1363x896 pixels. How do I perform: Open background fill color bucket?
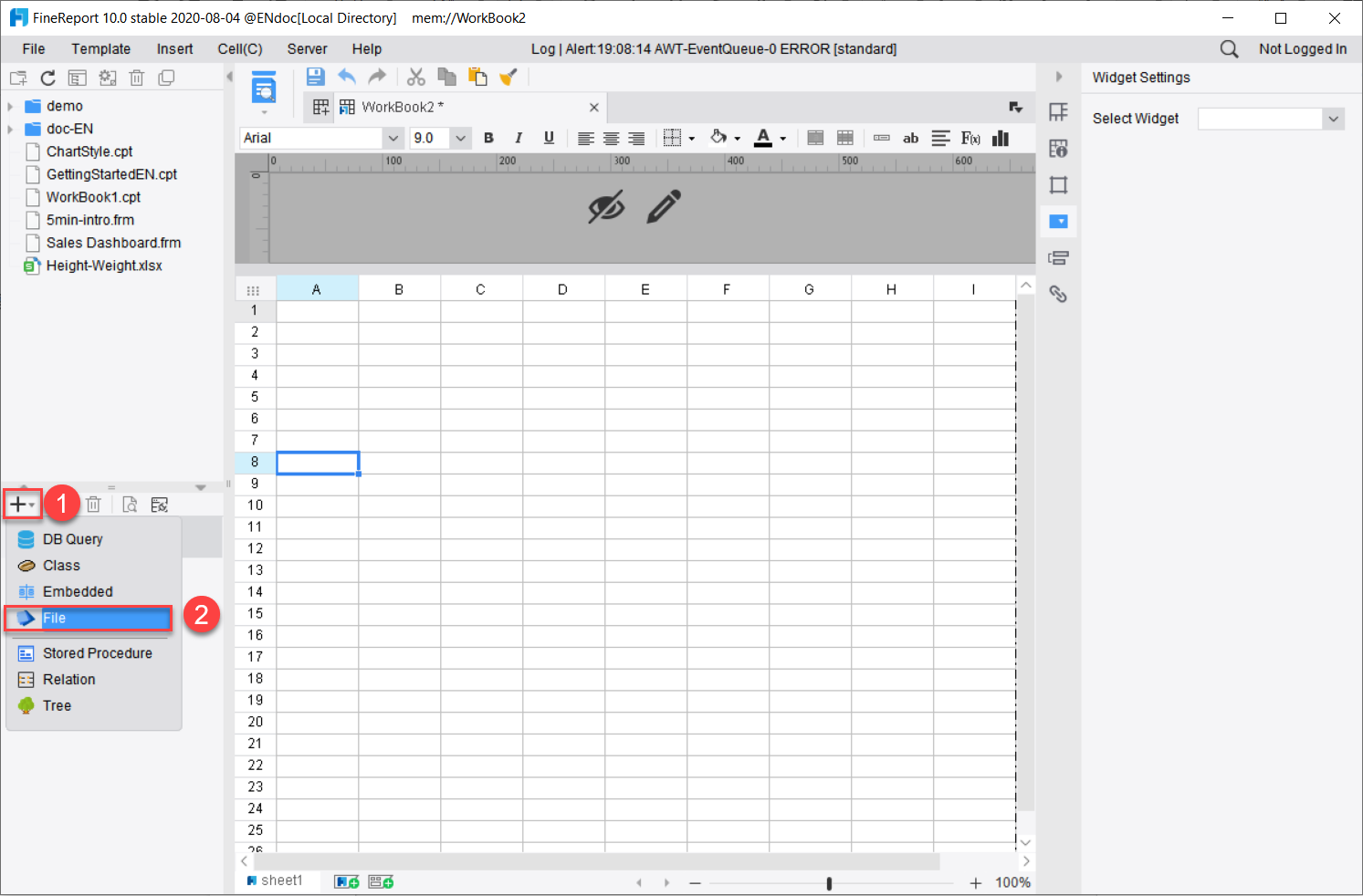coord(719,138)
